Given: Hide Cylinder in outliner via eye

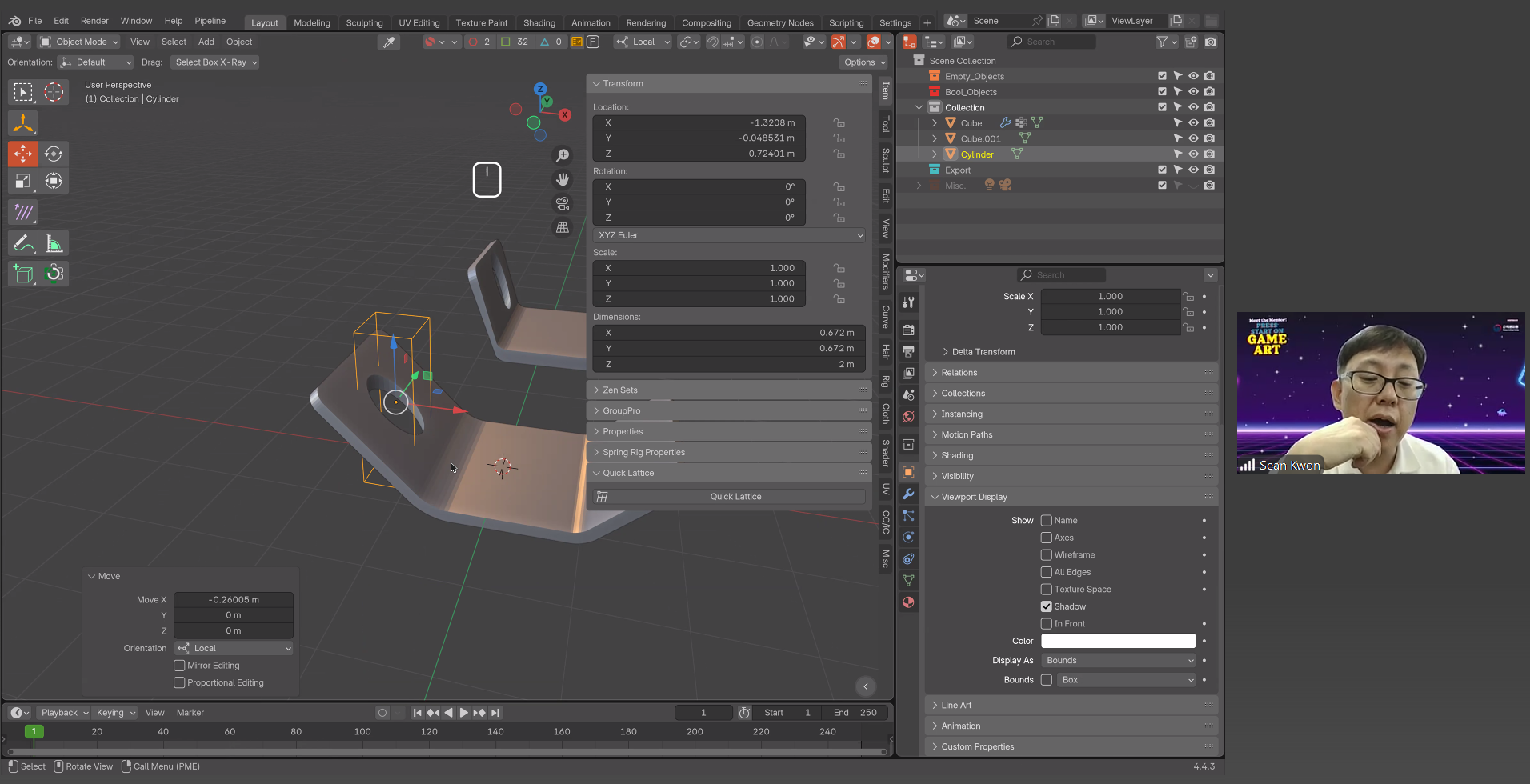Looking at the screenshot, I should click(x=1193, y=154).
